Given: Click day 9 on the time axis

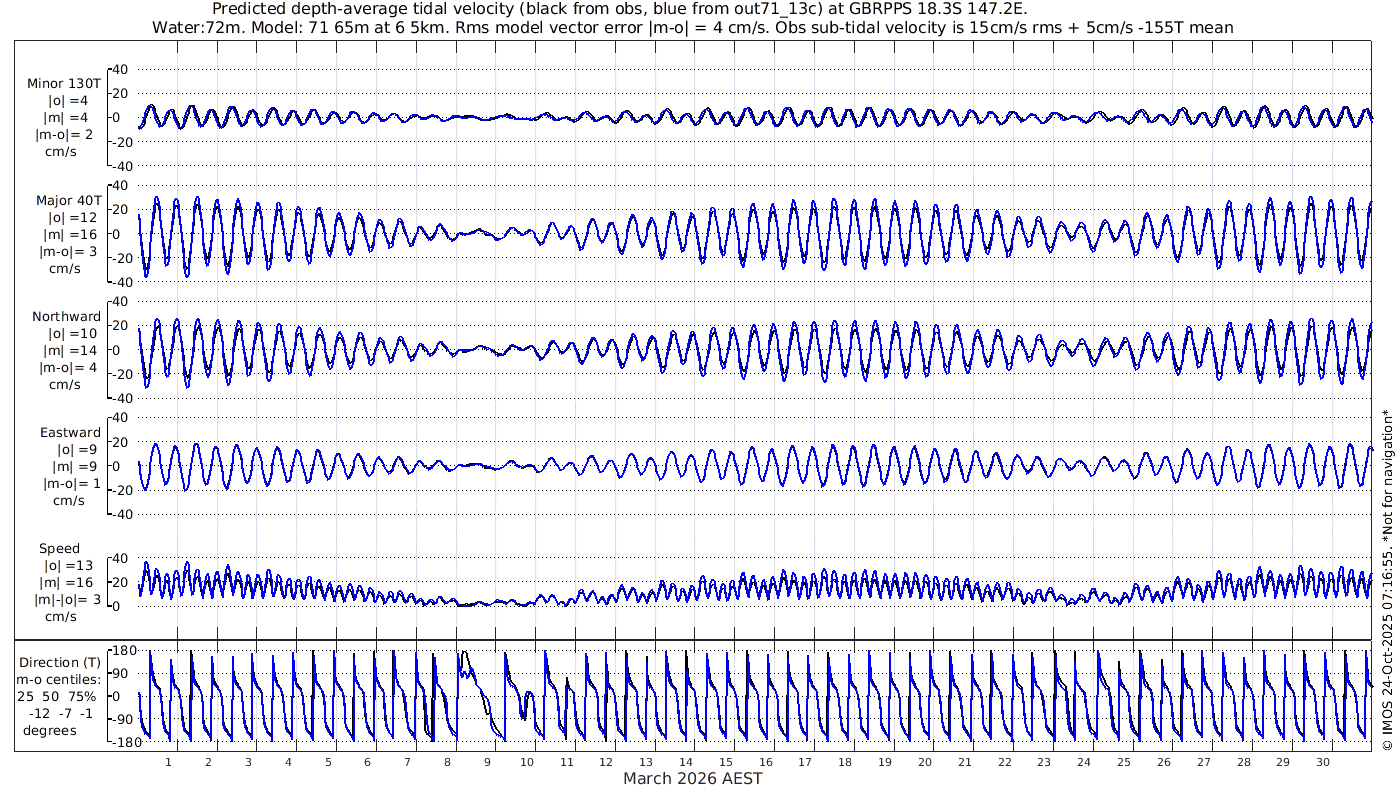Looking at the screenshot, I should point(487,762).
